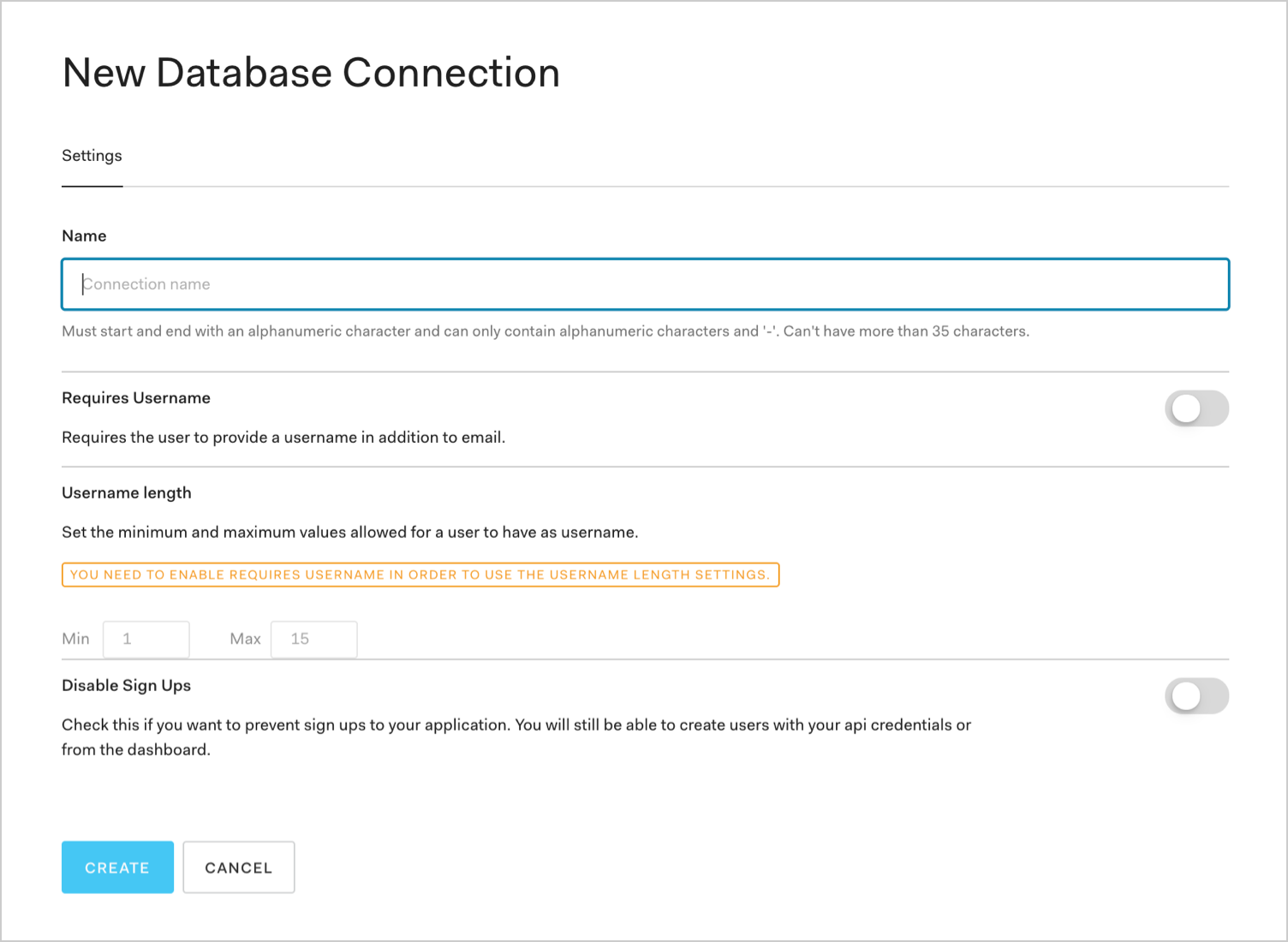Click the orange username length warning badge
This screenshot has width=1288, height=942.
click(x=420, y=575)
